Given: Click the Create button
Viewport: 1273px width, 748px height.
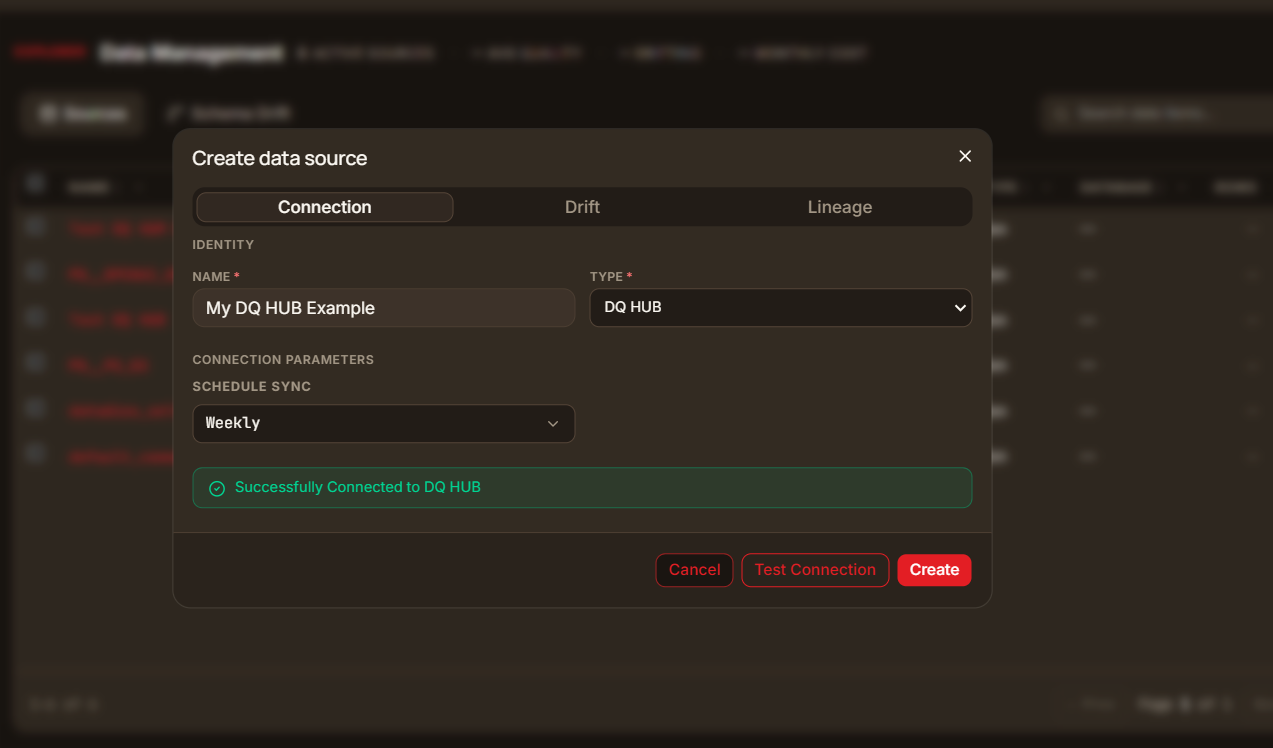Looking at the screenshot, I should pyautogui.click(x=934, y=570).
